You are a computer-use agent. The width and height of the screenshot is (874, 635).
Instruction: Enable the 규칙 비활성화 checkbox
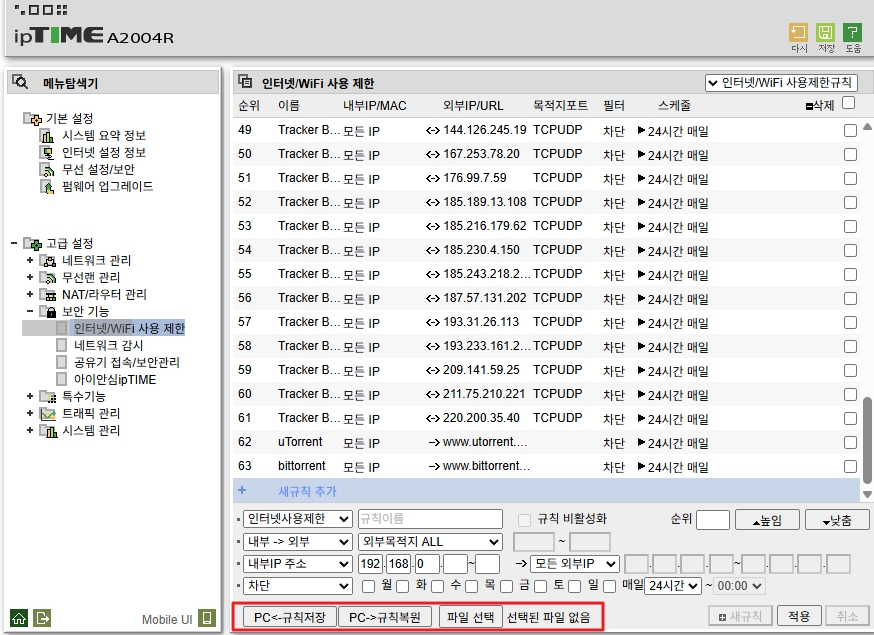[524, 520]
